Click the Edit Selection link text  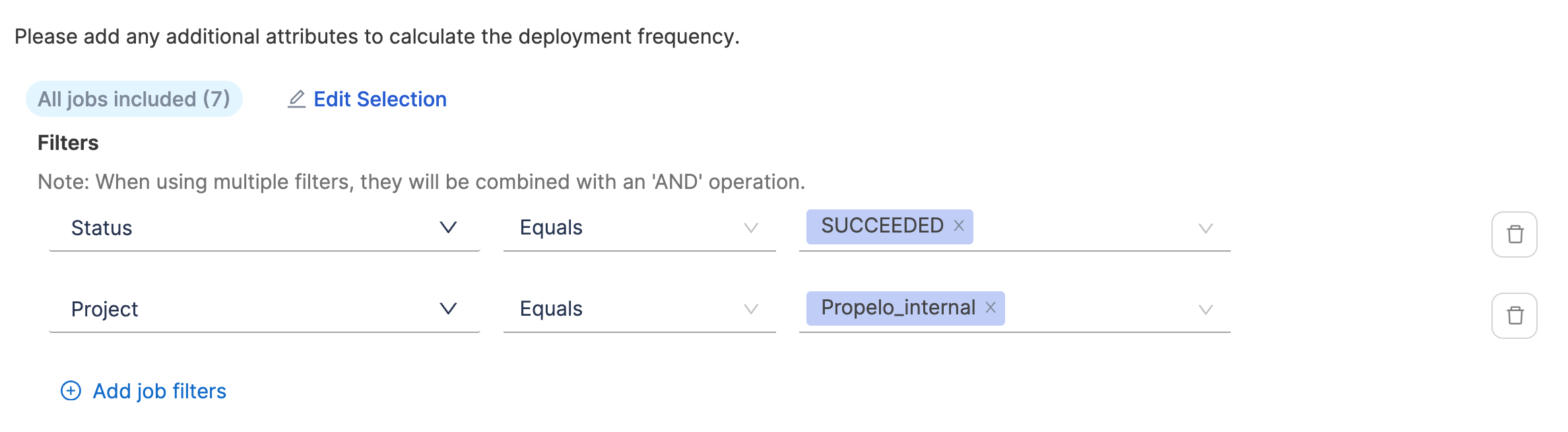tap(380, 99)
